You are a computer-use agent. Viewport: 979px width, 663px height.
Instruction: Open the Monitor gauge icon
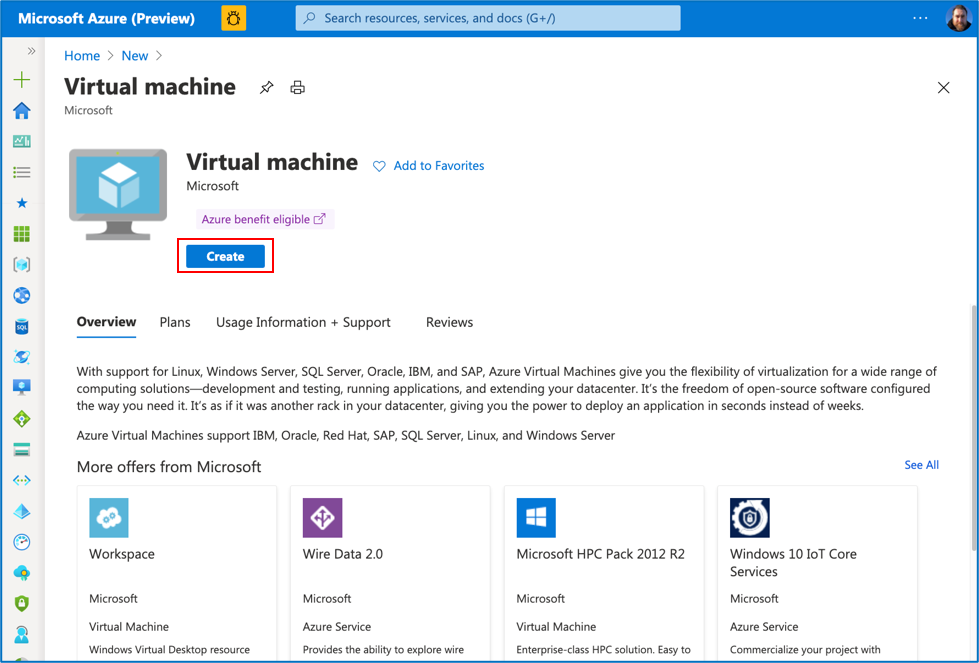tap(22, 542)
